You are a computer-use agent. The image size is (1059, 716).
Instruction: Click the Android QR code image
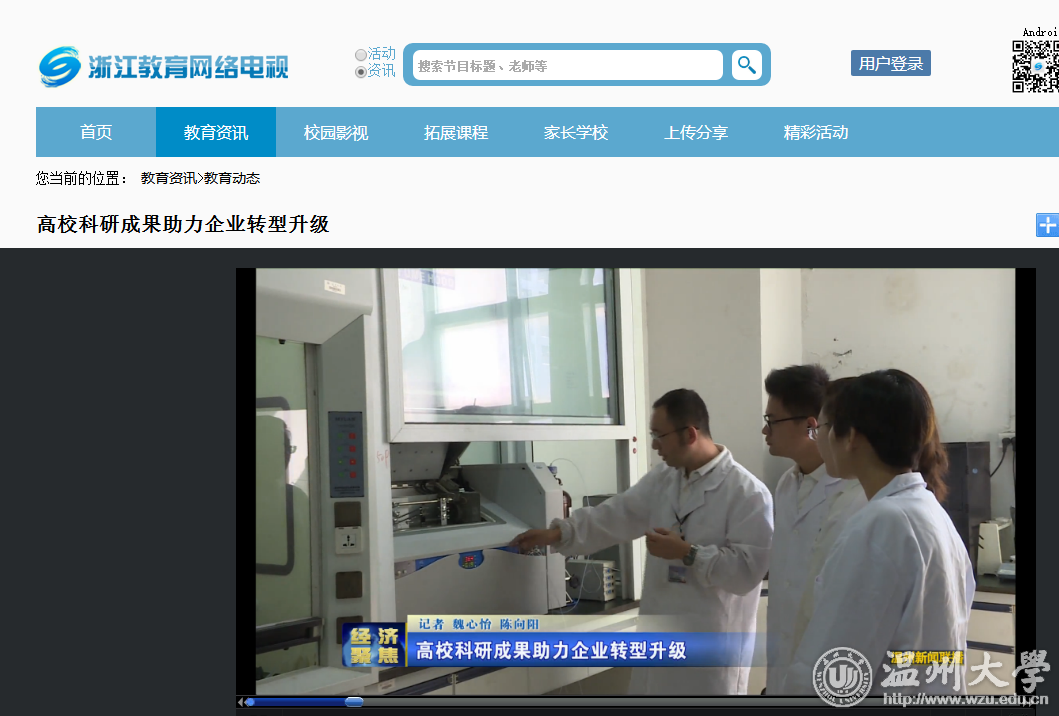point(1035,67)
